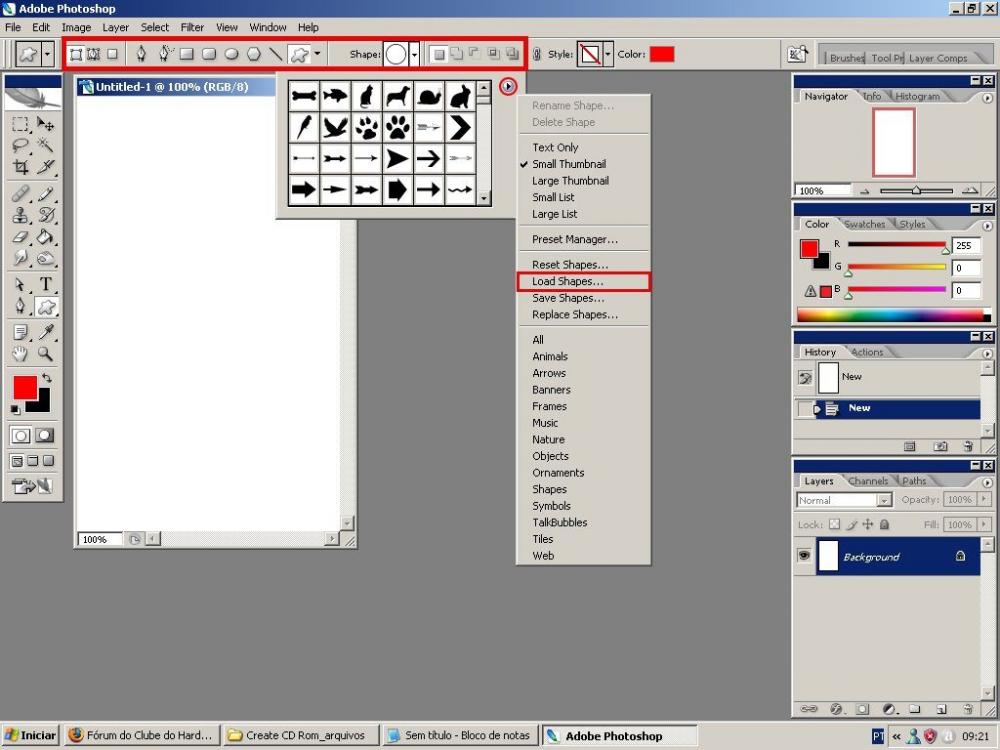The image size is (1000, 750).
Task: Choose the Eyedropper tool
Action: (46, 332)
